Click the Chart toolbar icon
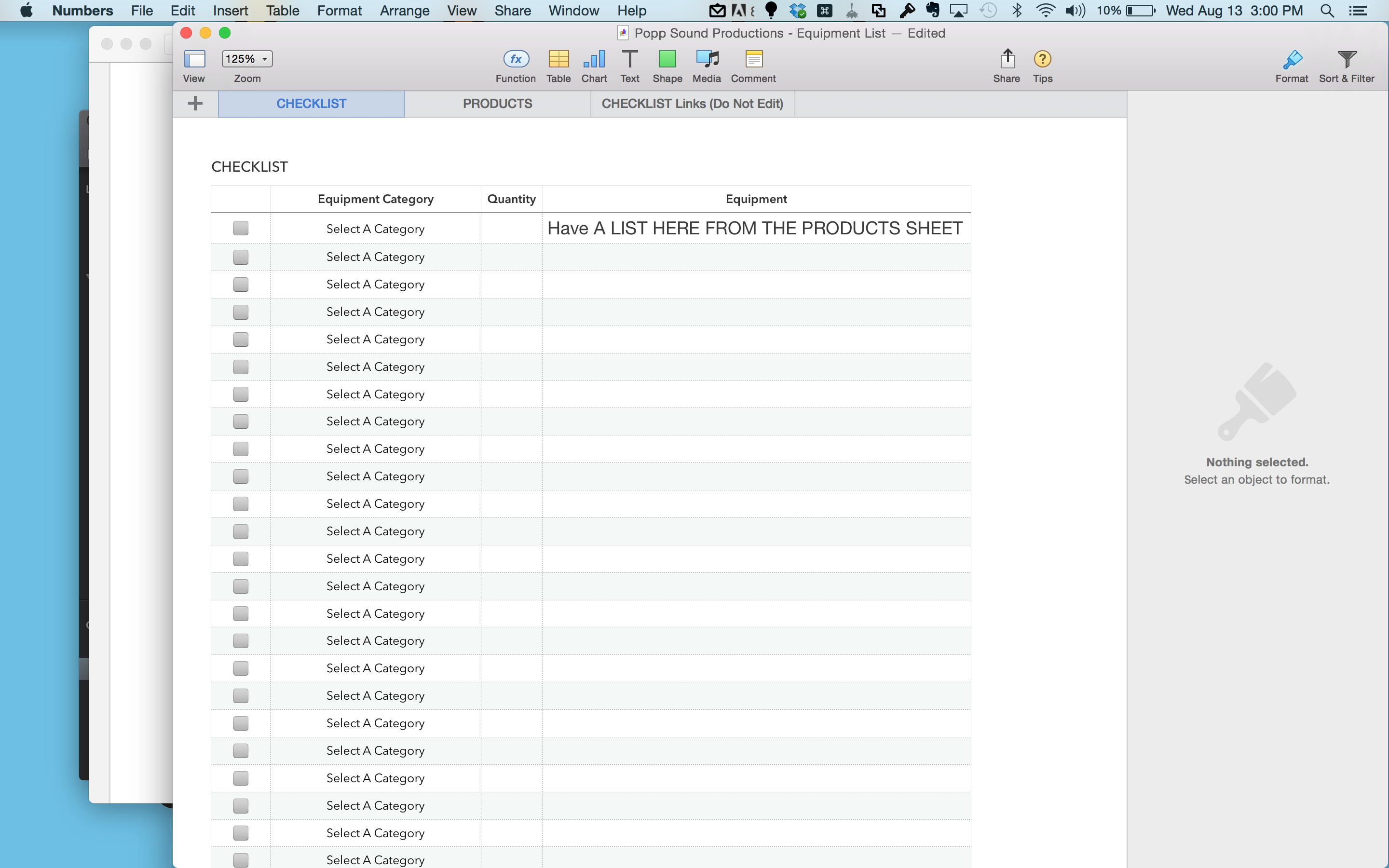 pos(594,59)
